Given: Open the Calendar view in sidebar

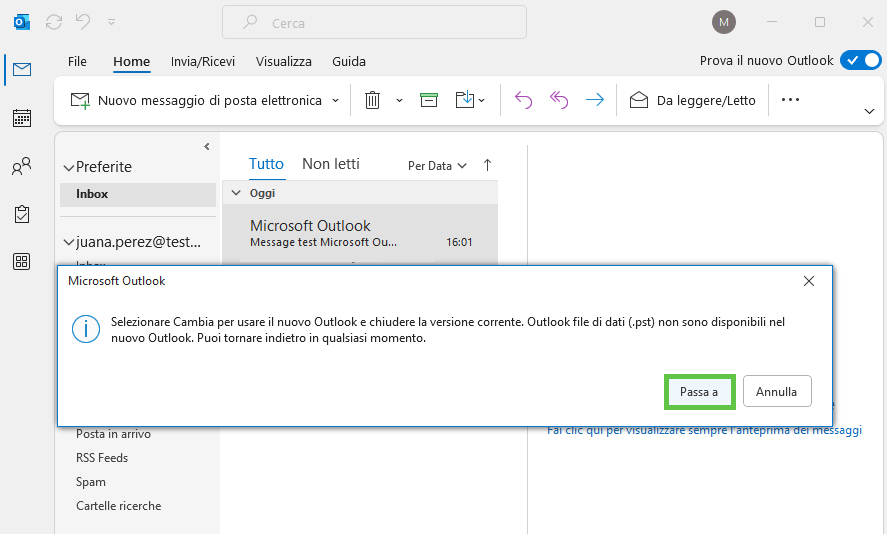Looking at the screenshot, I should click(x=22, y=118).
